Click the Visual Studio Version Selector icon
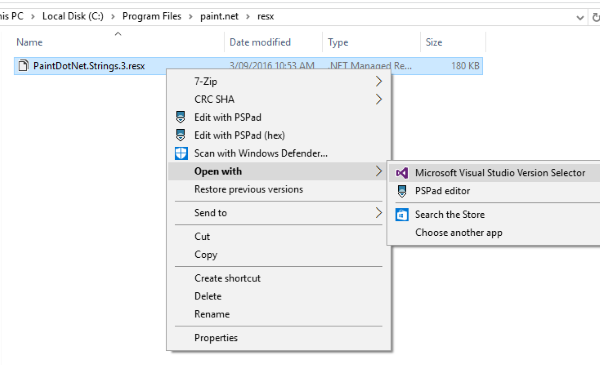 point(402,173)
